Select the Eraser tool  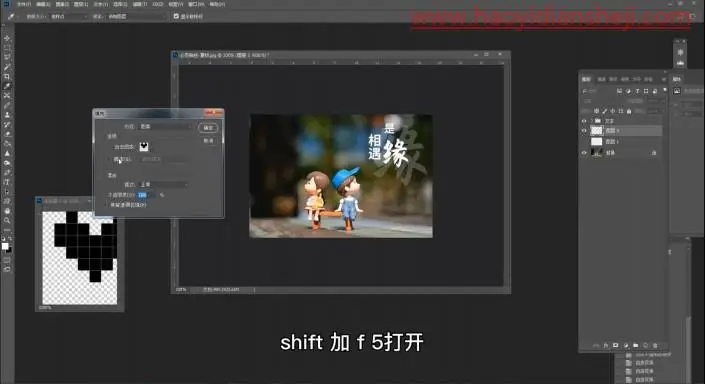pyautogui.click(x=7, y=134)
